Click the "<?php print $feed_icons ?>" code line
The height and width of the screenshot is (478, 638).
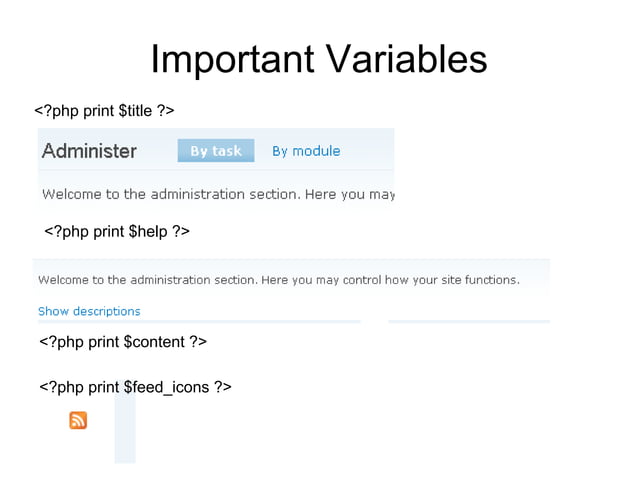pos(135,386)
